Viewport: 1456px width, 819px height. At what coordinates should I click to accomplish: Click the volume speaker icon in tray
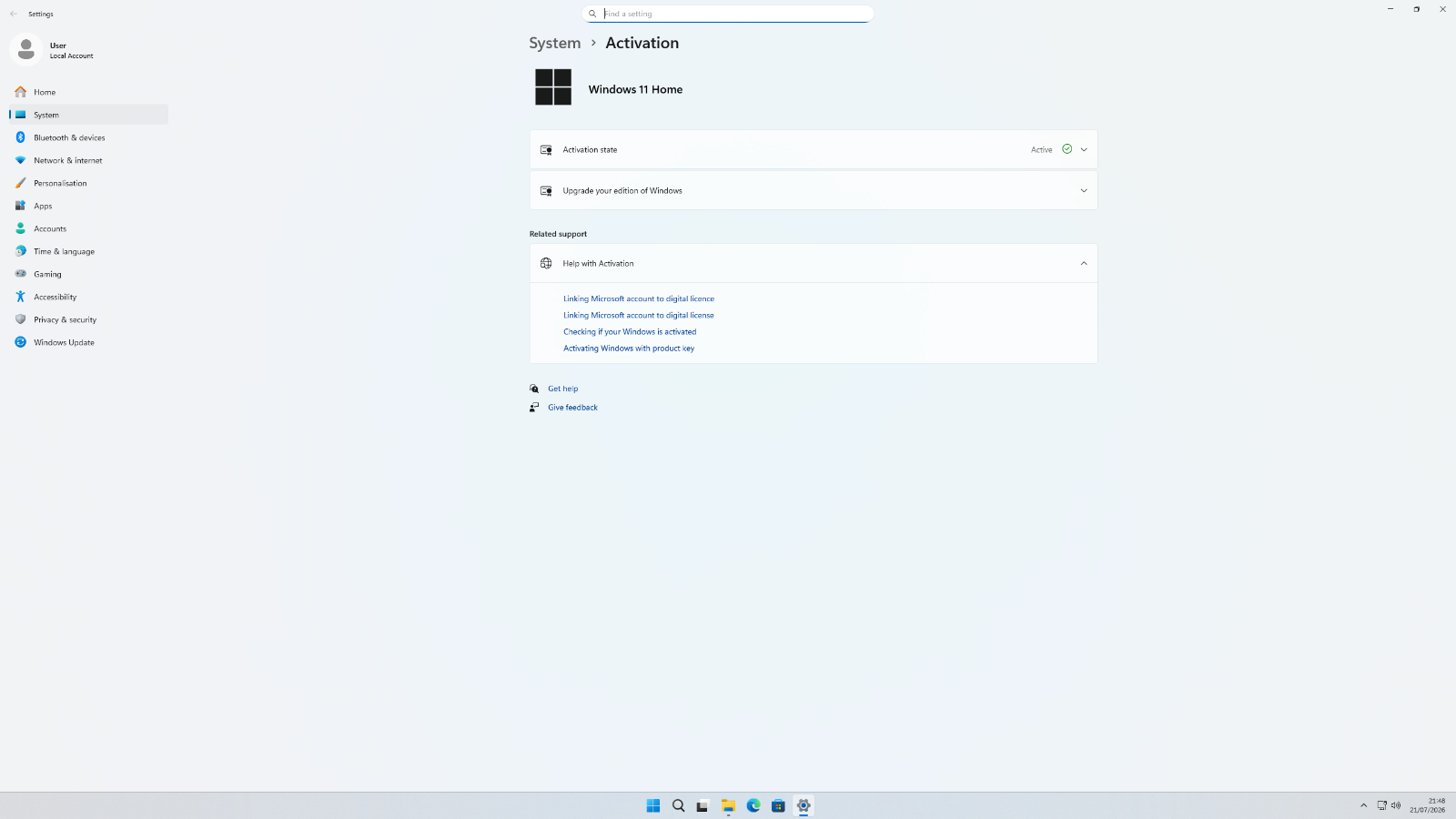coord(1396,805)
